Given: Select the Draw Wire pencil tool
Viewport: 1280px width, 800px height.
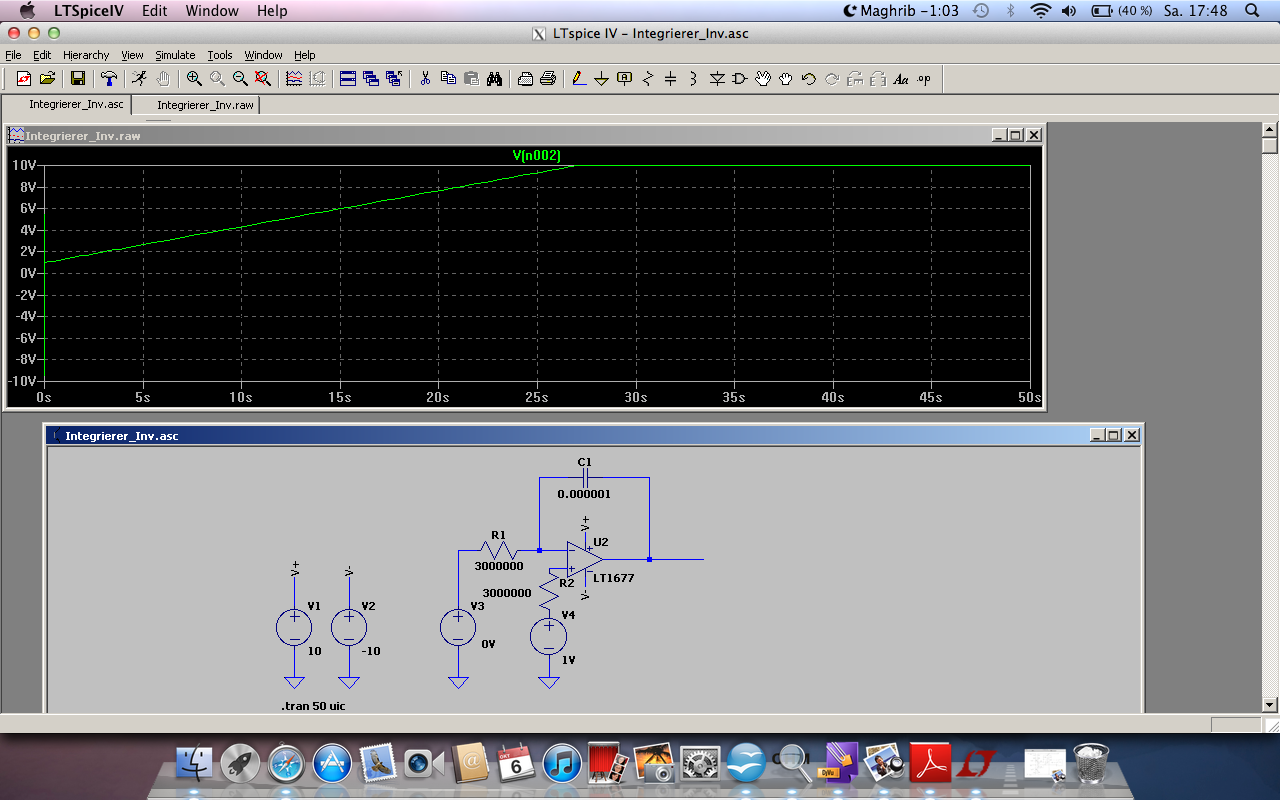Looking at the screenshot, I should click(x=579, y=79).
